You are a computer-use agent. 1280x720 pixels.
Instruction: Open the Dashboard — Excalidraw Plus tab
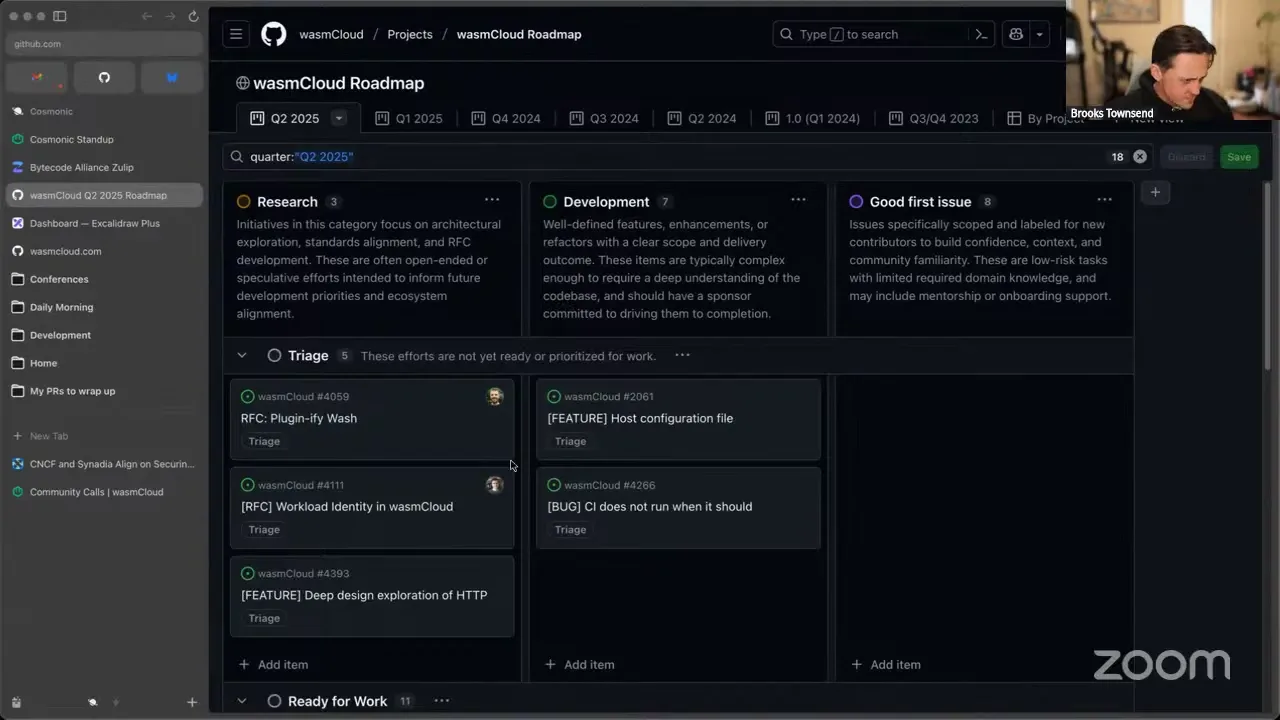104,223
